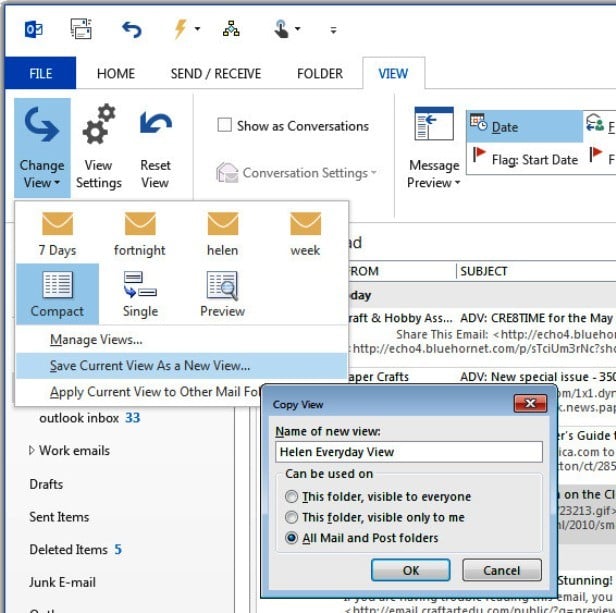Arrange messages by Date
The image size is (616, 613).
pos(524,127)
